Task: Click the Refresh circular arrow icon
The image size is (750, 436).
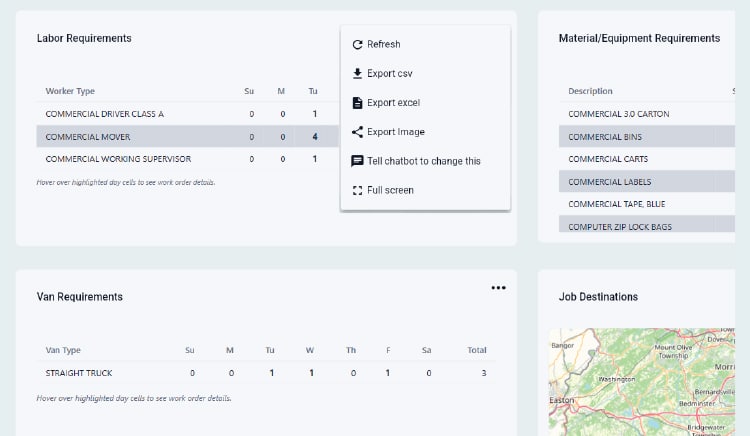Action: point(357,44)
